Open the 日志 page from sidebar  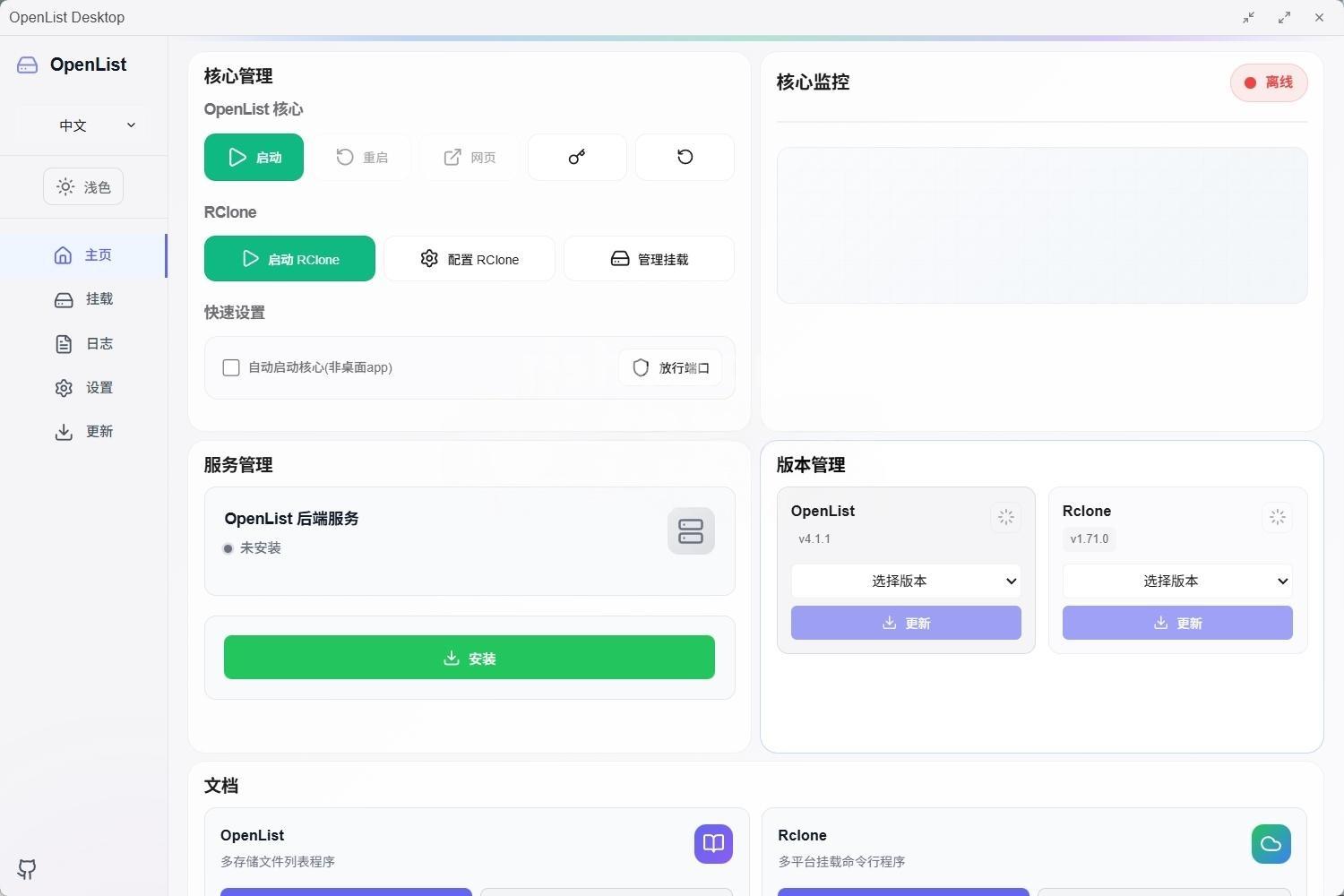99,343
